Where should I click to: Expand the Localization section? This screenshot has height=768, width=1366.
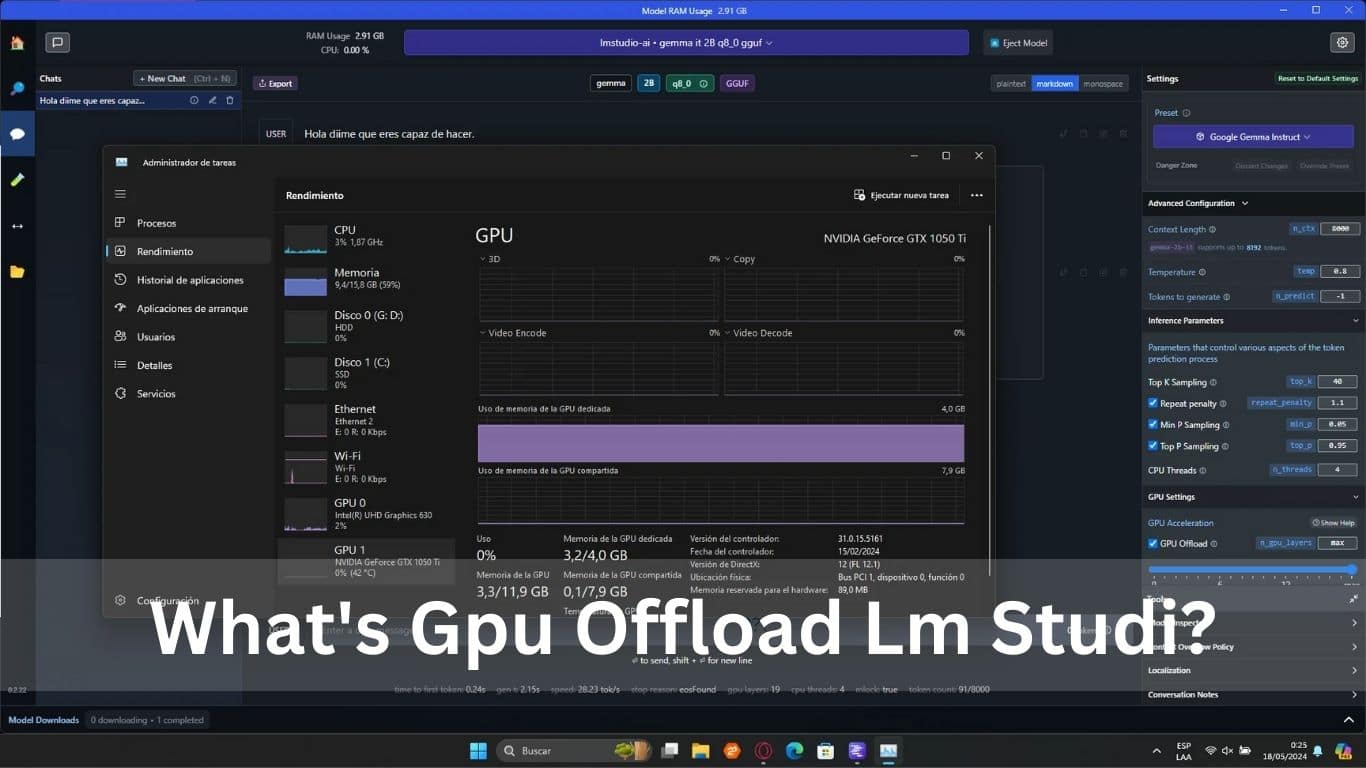(x=1253, y=671)
